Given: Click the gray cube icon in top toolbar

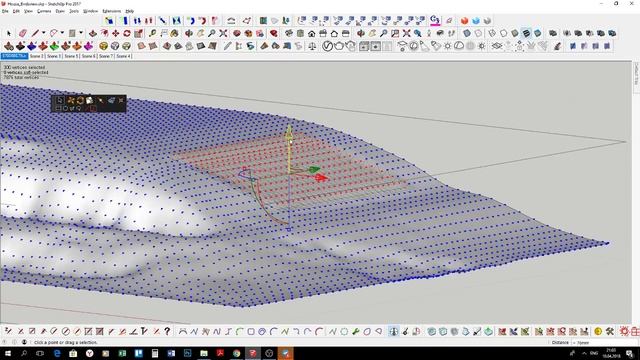Looking at the screenshot, I should pyautogui.click(x=487, y=20).
